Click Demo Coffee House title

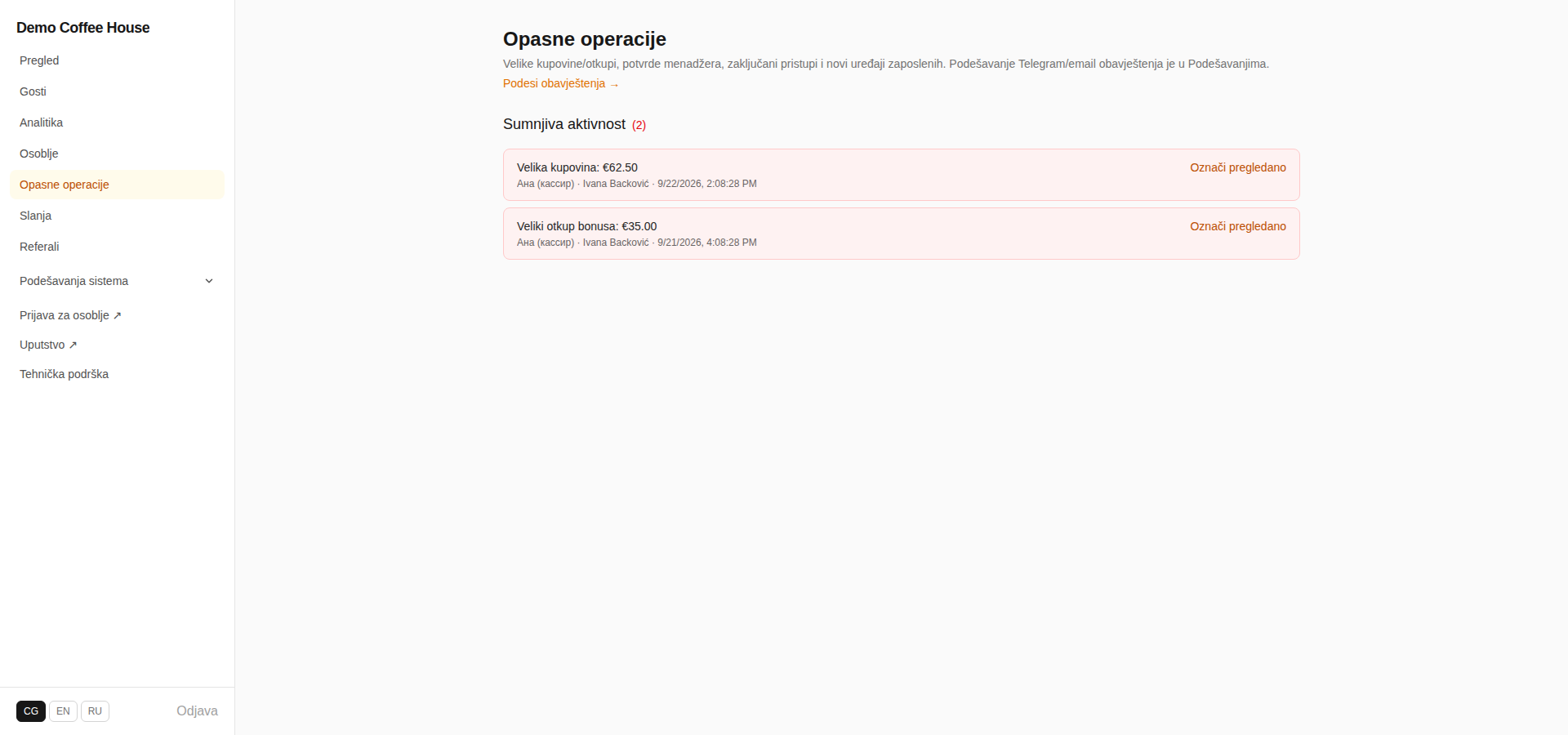tap(83, 28)
